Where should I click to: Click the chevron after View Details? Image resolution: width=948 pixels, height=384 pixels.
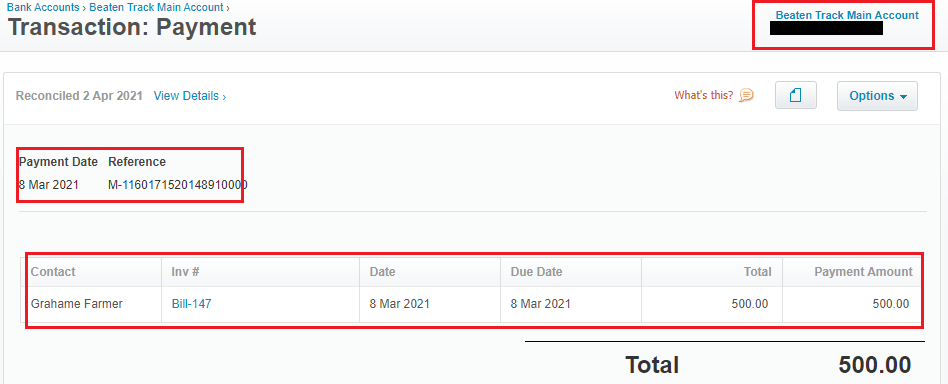tap(224, 97)
